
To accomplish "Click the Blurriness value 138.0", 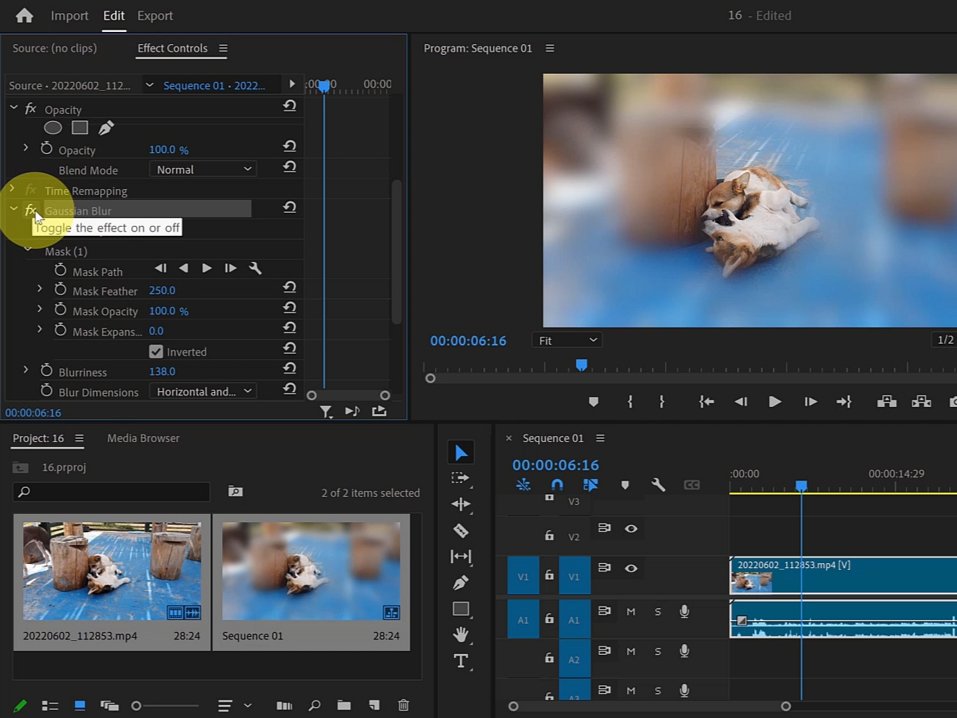I will [x=162, y=371].
